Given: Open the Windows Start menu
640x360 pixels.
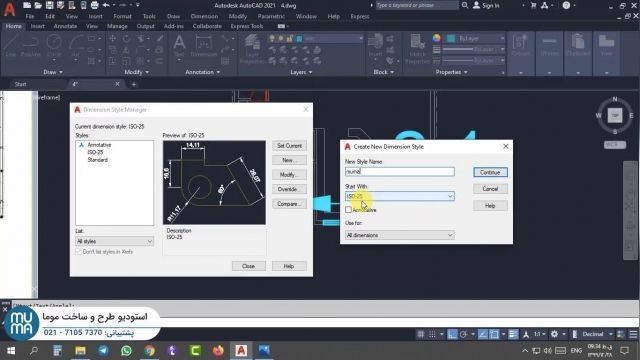Looking at the screenshot, I should tap(11, 350).
